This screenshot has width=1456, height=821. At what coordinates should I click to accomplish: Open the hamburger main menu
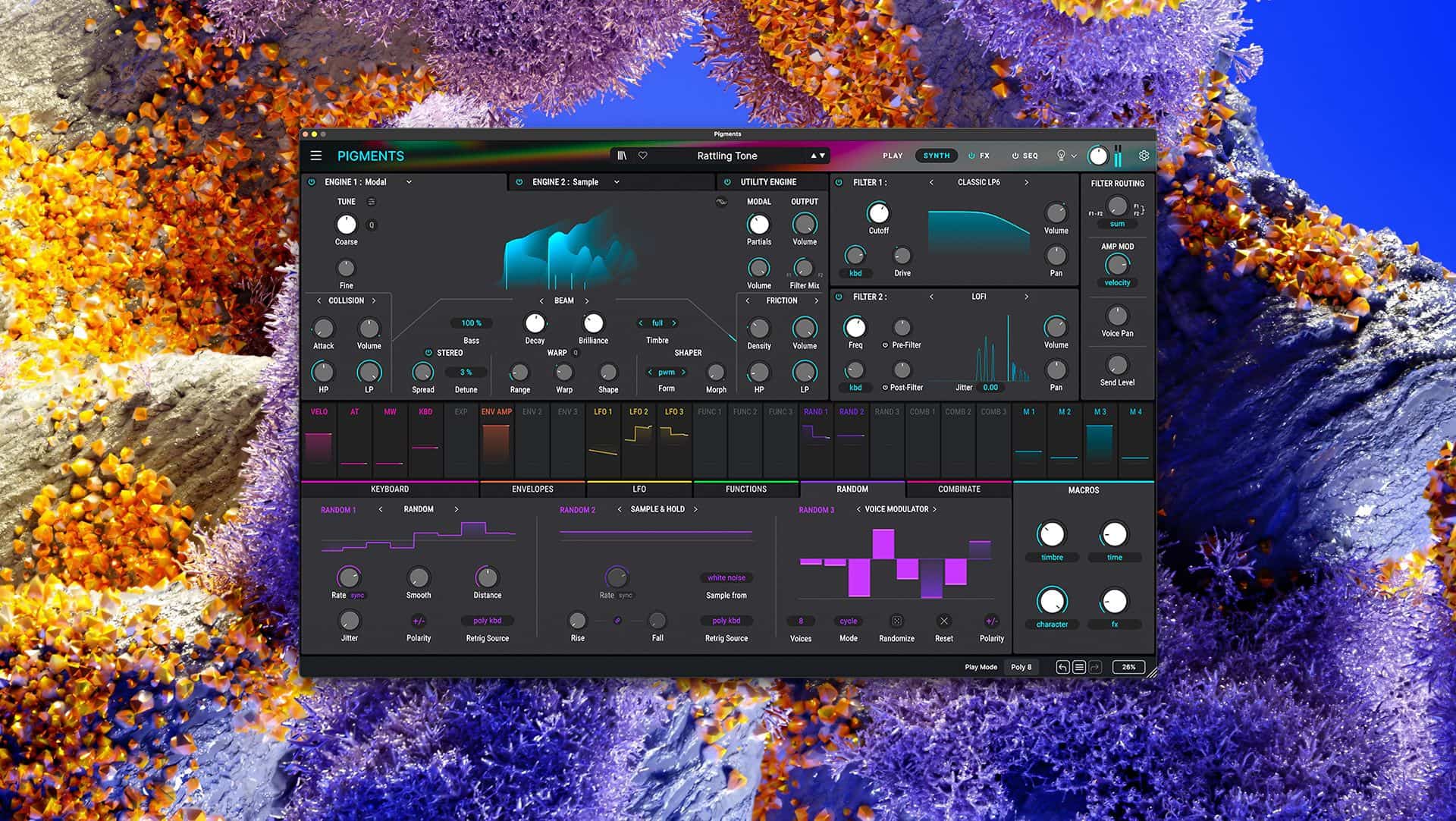coord(316,156)
